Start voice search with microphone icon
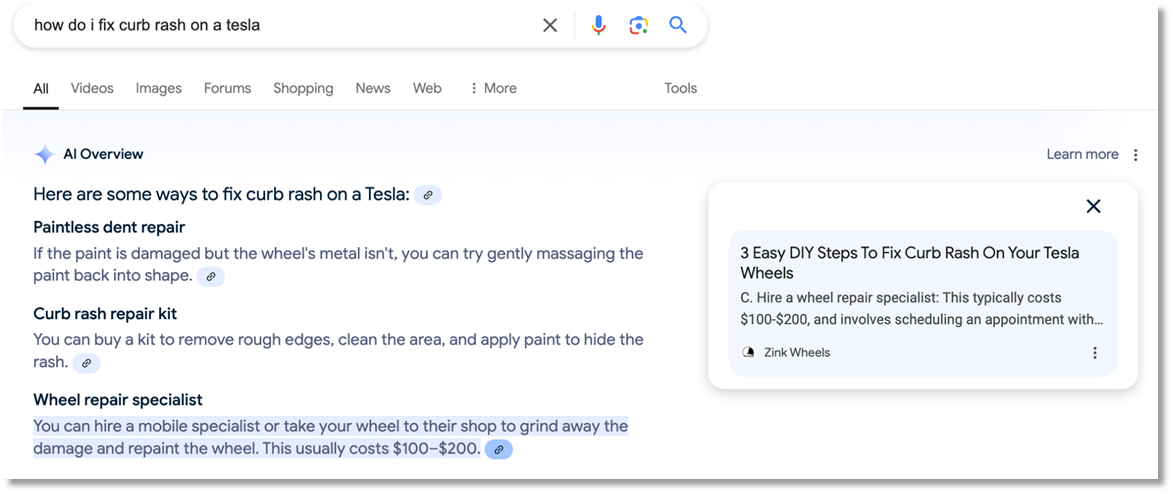Image resolution: width=1173 pixels, height=494 pixels. (598, 25)
